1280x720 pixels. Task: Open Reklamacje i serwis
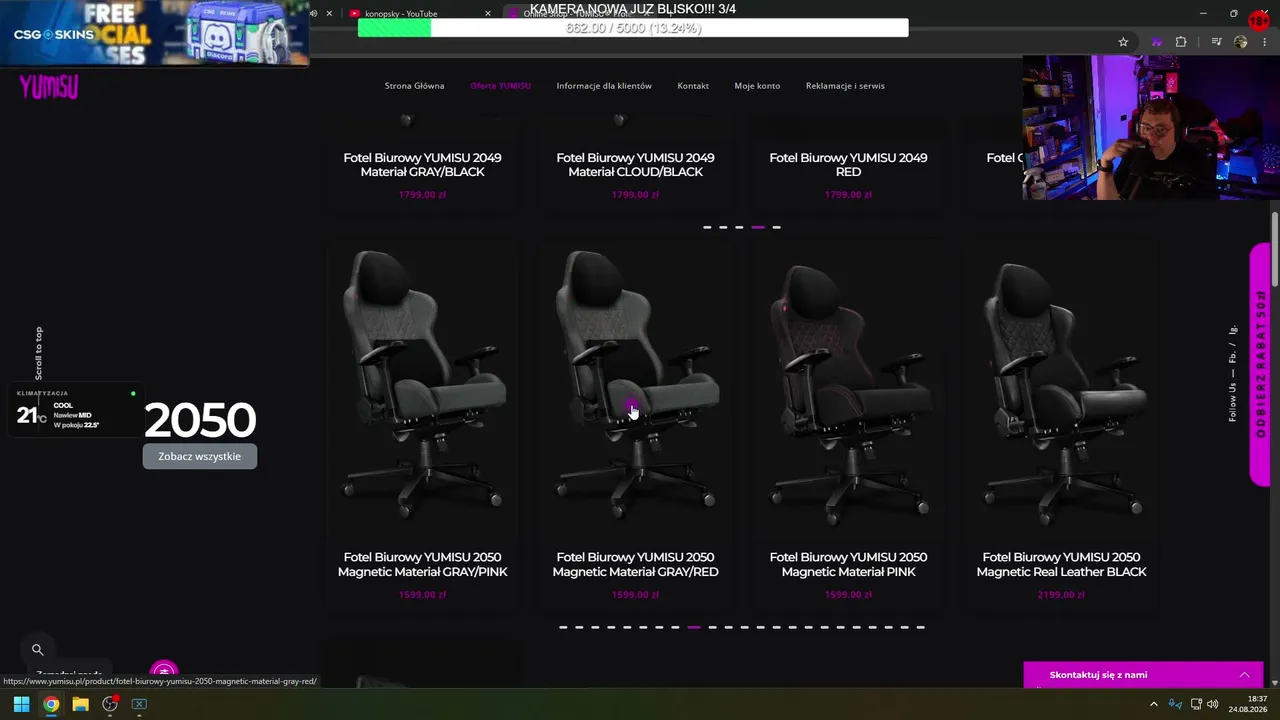(x=845, y=86)
